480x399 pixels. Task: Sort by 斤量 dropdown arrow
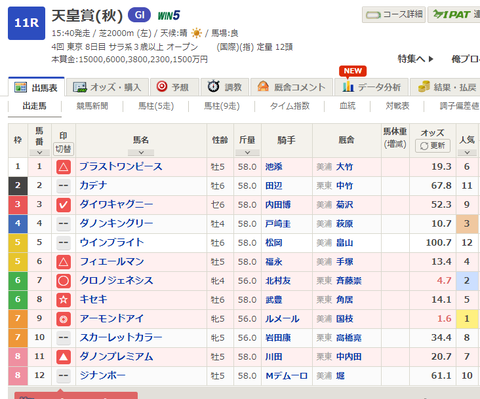pos(247,152)
